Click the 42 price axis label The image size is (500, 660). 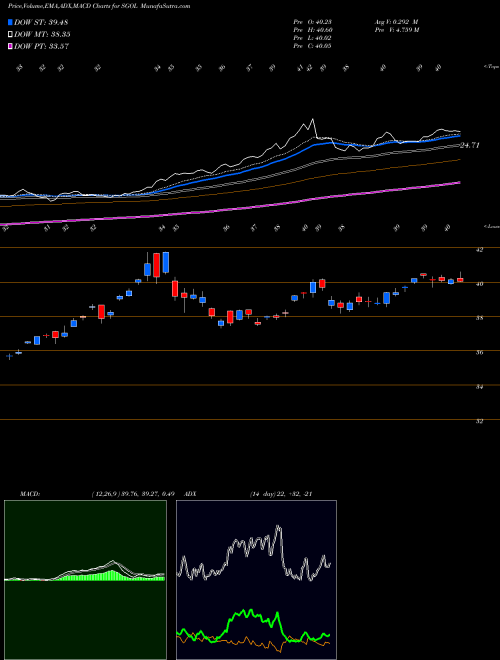click(x=479, y=250)
